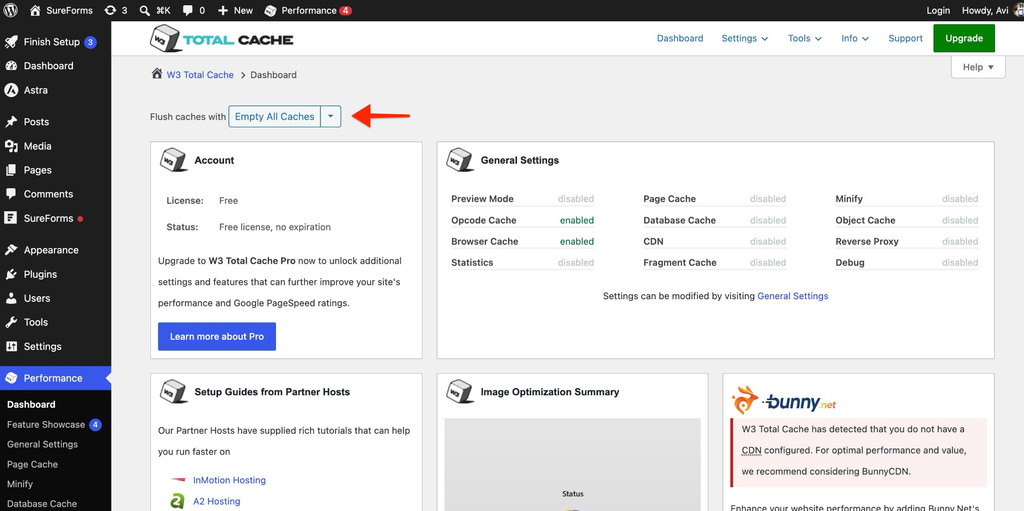The image size is (1024, 511).
Task: Open General Settings submenu item
Action: [42, 444]
